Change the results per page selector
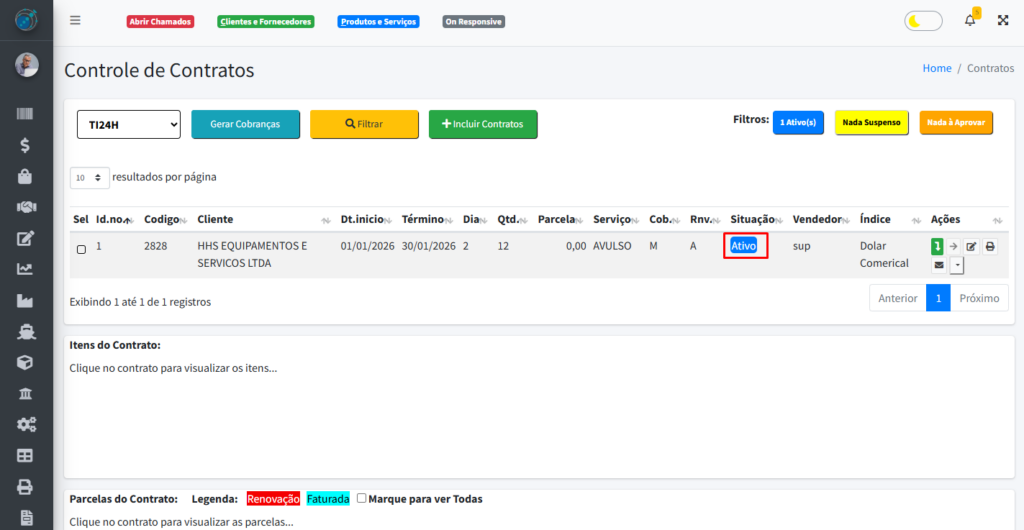1024x530 pixels. [89, 177]
